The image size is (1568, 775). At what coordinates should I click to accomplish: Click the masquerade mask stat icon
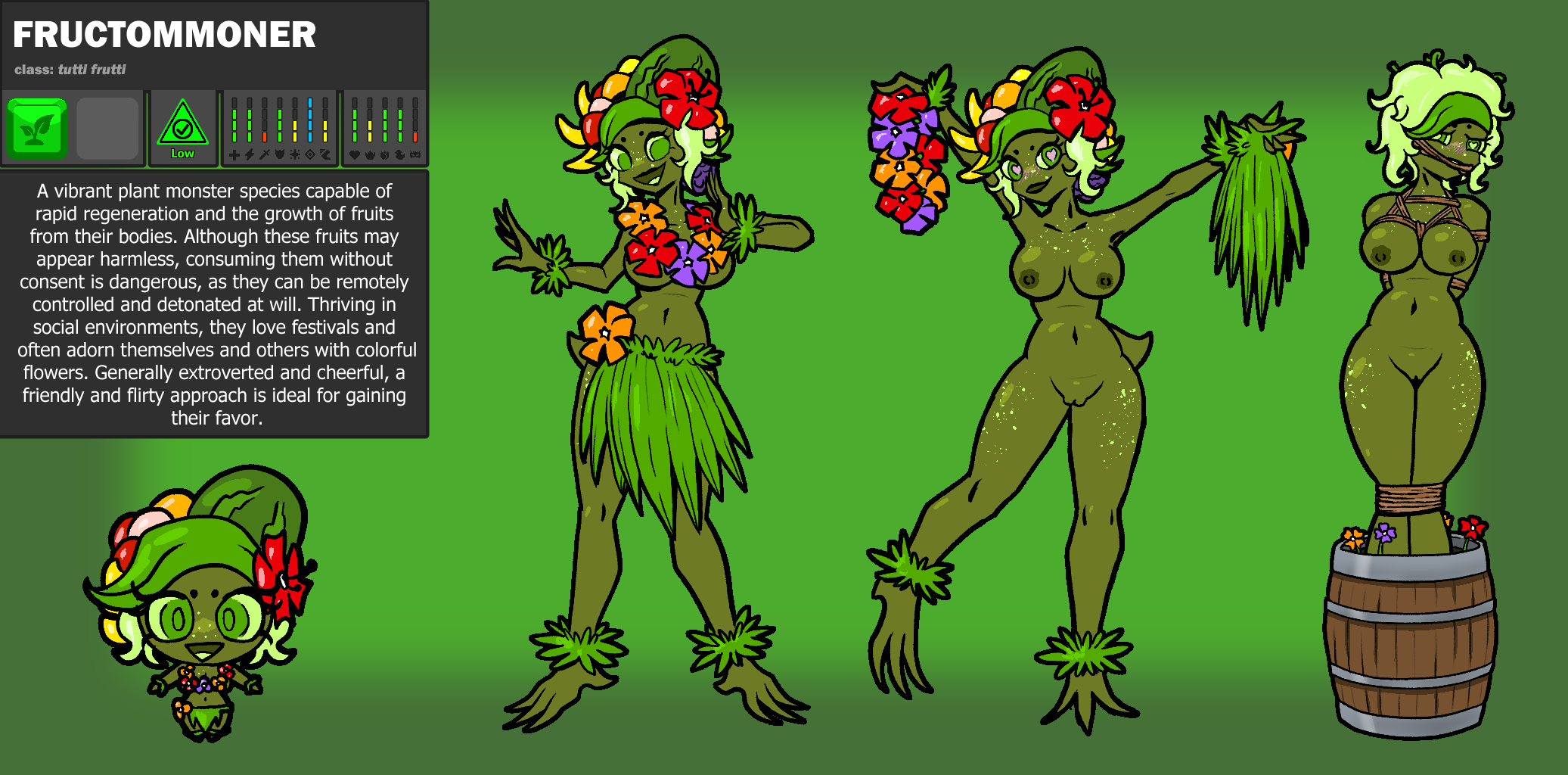pos(415,155)
